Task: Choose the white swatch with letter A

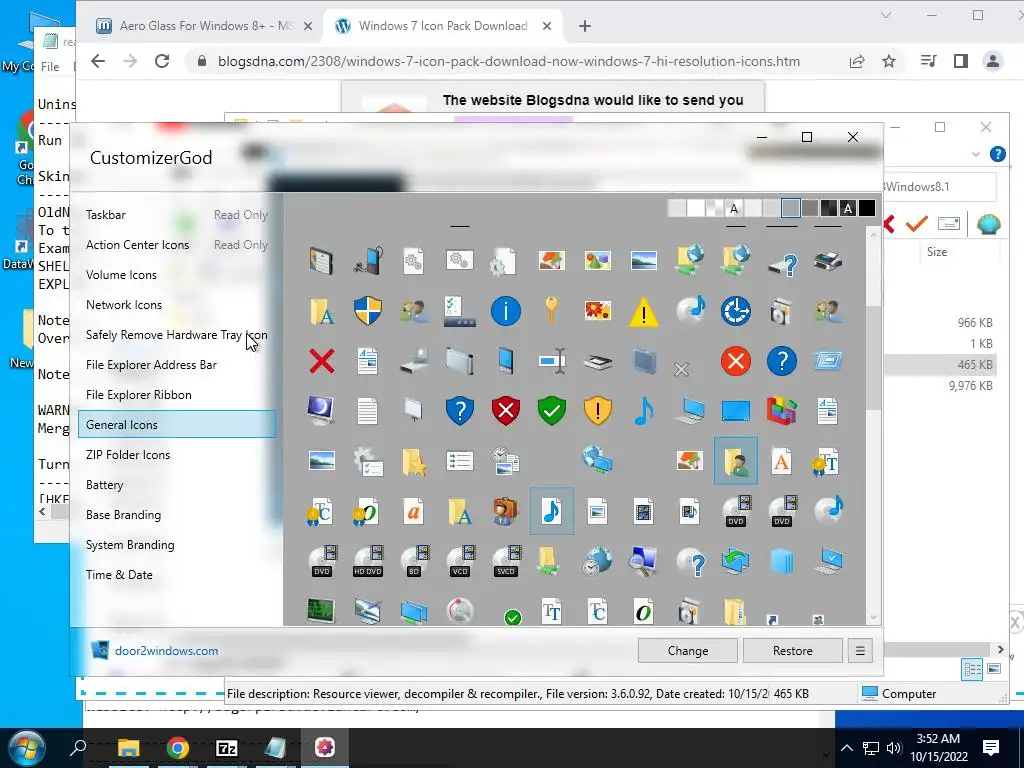Action: pyautogui.click(x=734, y=208)
